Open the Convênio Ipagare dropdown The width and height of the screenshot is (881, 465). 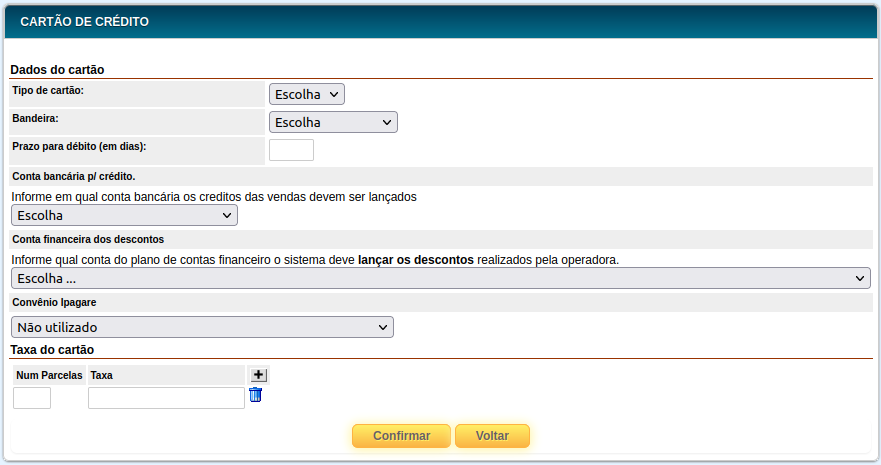pyautogui.click(x=202, y=327)
